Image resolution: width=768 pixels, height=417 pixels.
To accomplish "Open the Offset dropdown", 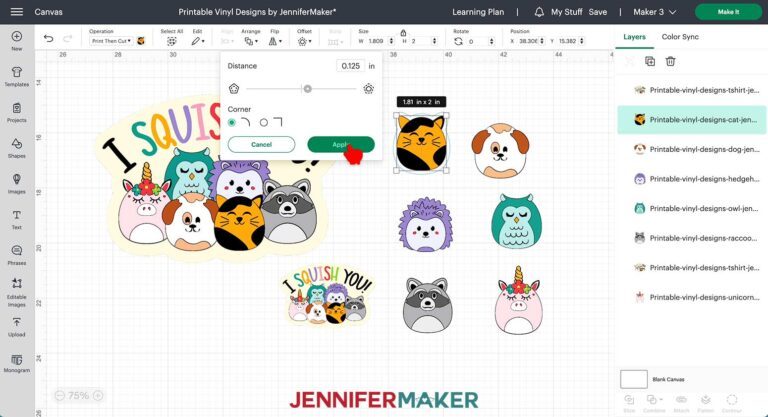I will click(305, 42).
